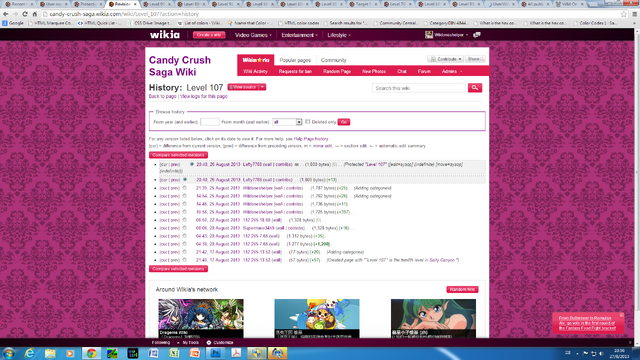Open the browser home page icon
The height and width of the screenshot is (360, 640).
tap(35, 14)
